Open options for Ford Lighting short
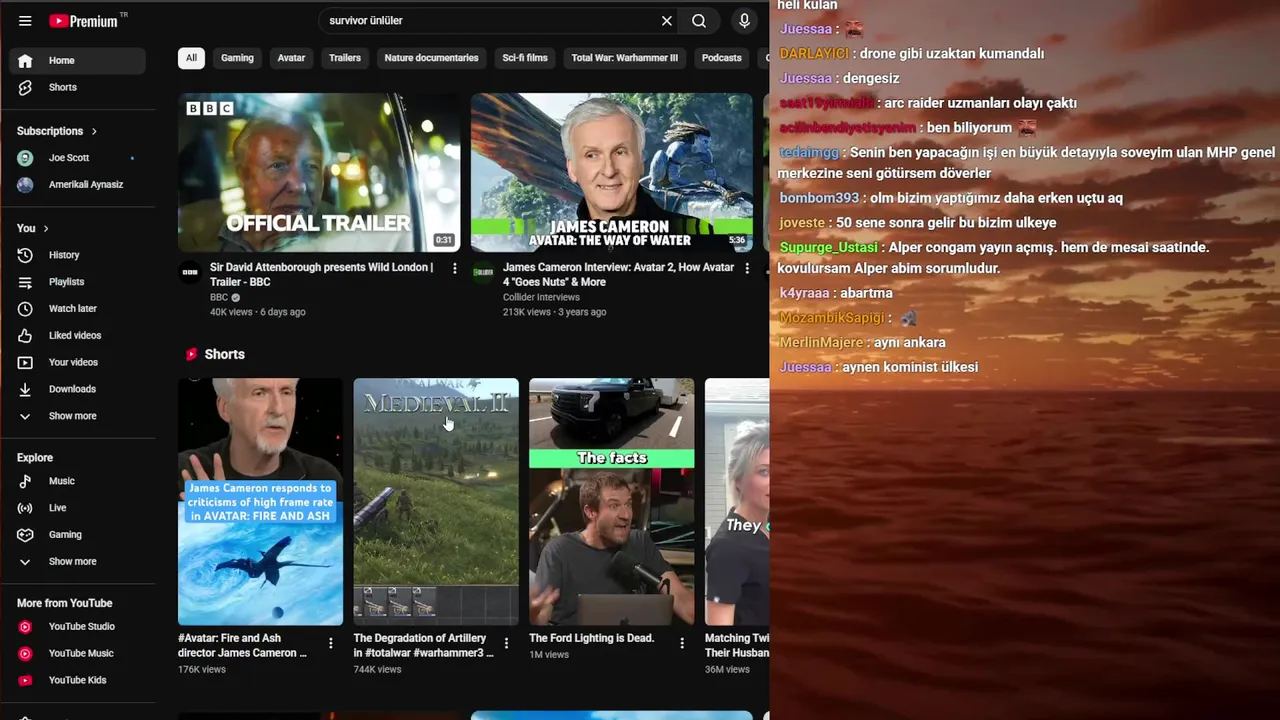The width and height of the screenshot is (1280, 720). coord(682,643)
